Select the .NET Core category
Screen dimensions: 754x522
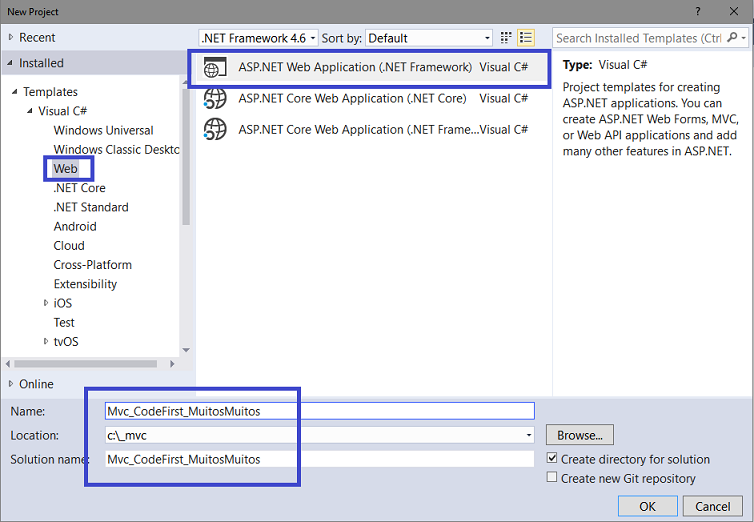point(79,188)
